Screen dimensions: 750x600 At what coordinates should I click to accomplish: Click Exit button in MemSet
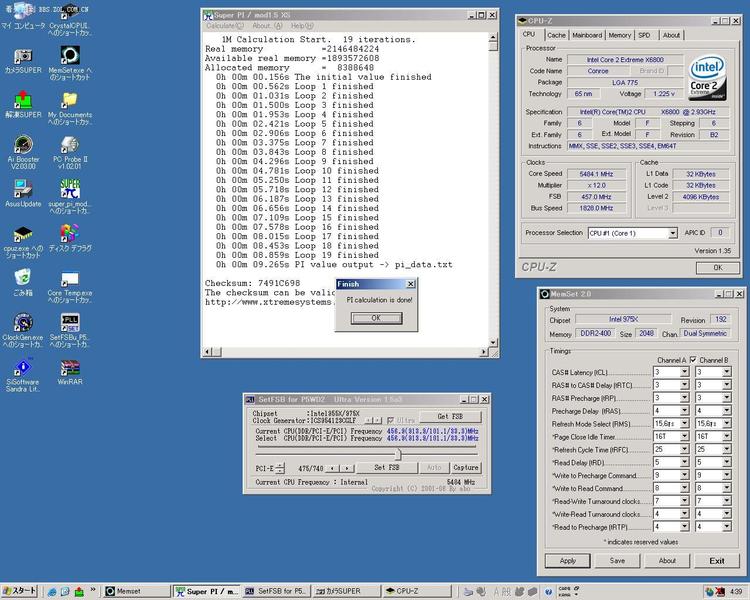click(717, 560)
